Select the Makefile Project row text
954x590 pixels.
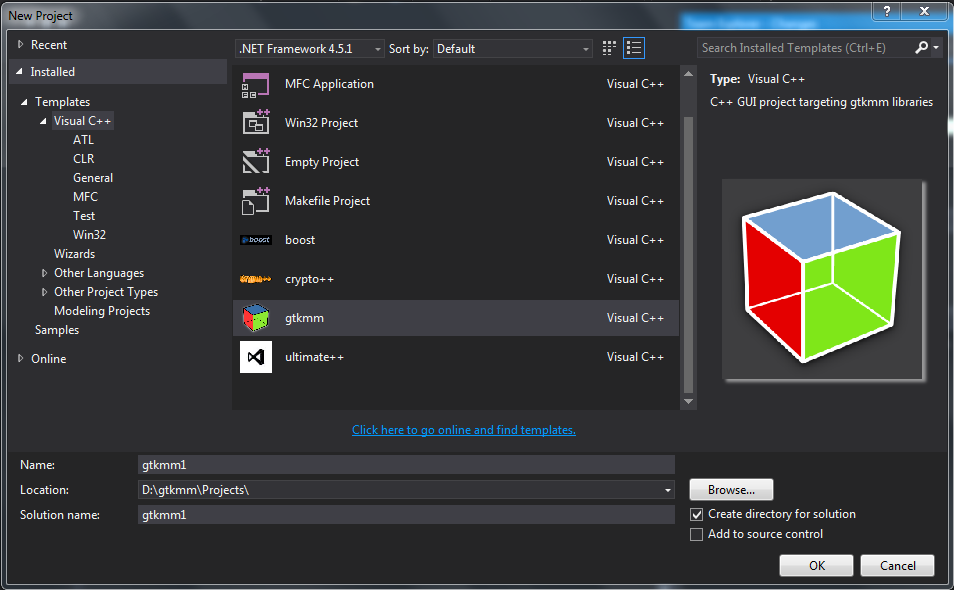[x=327, y=201]
